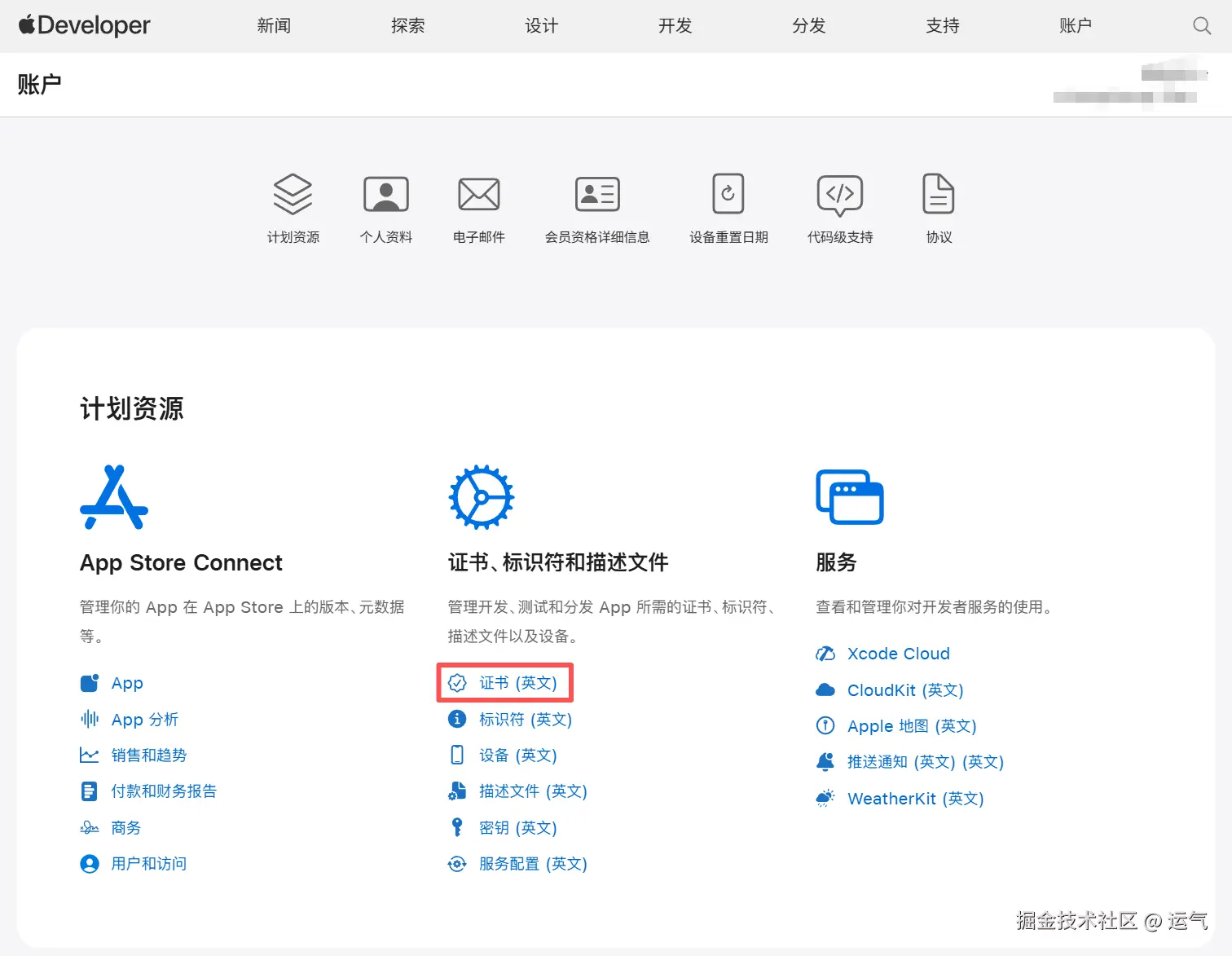This screenshot has width=1232, height=956.
Task: Click the Apple Developer logo
Action: 85,25
